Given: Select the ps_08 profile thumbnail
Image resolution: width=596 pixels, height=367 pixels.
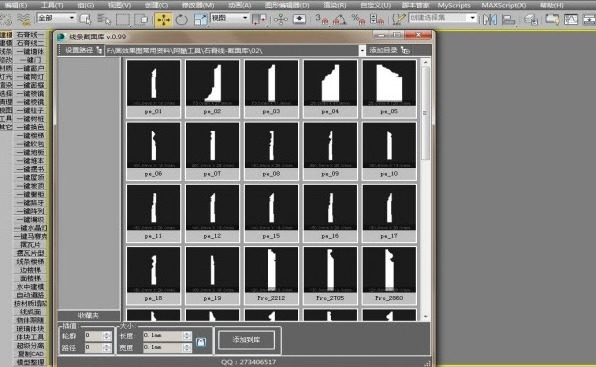Looking at the screenshot, I should point(271,151).
